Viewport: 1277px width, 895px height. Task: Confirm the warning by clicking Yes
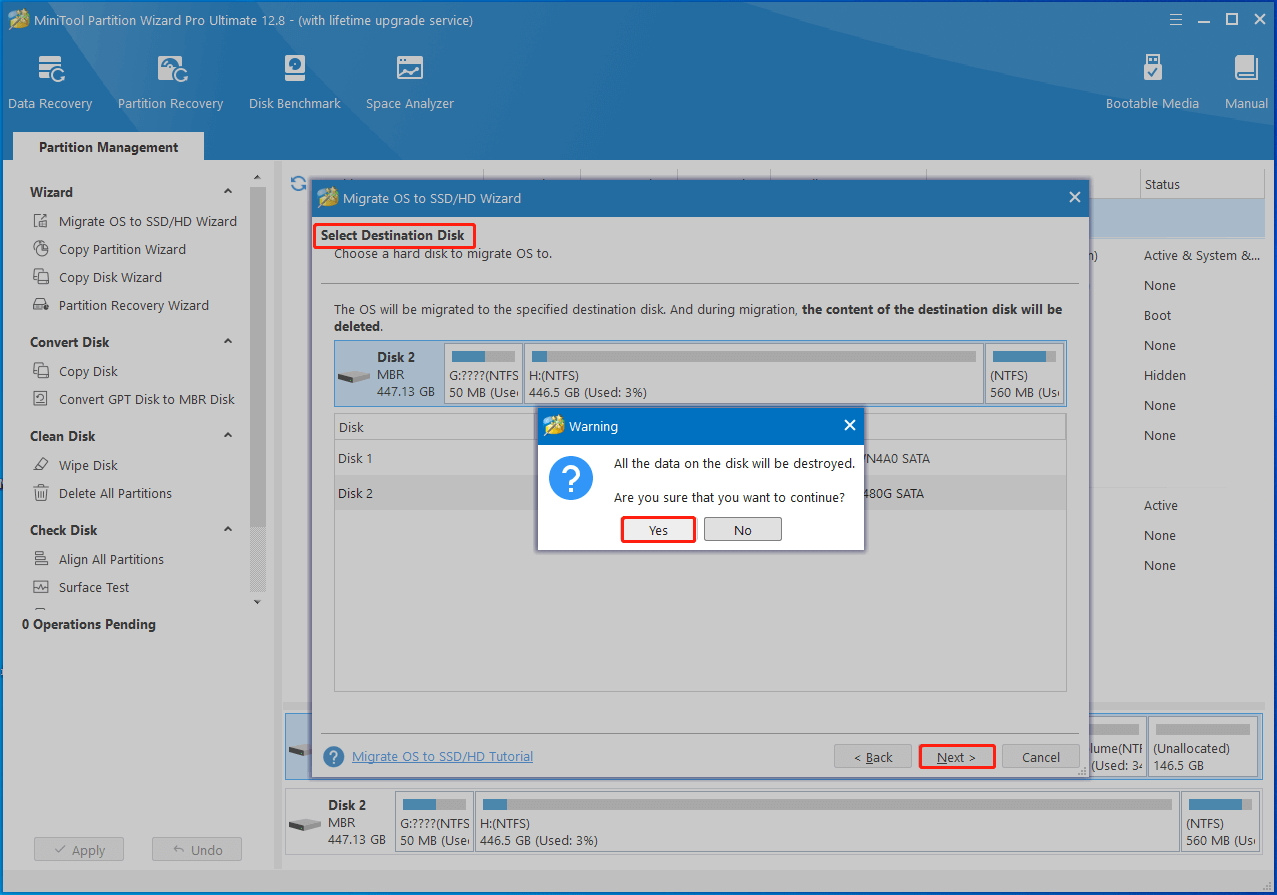(x=657, y=528)
